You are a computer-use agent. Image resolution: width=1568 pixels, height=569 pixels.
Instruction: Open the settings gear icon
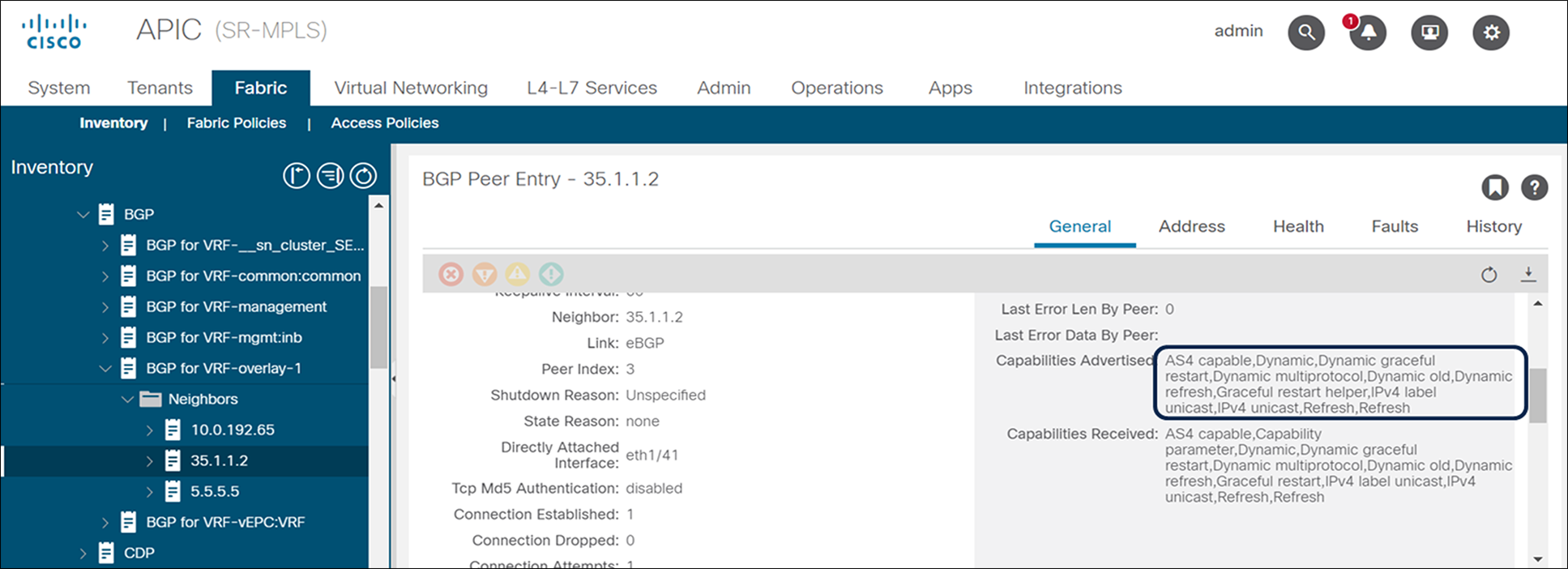[1491, 32]
